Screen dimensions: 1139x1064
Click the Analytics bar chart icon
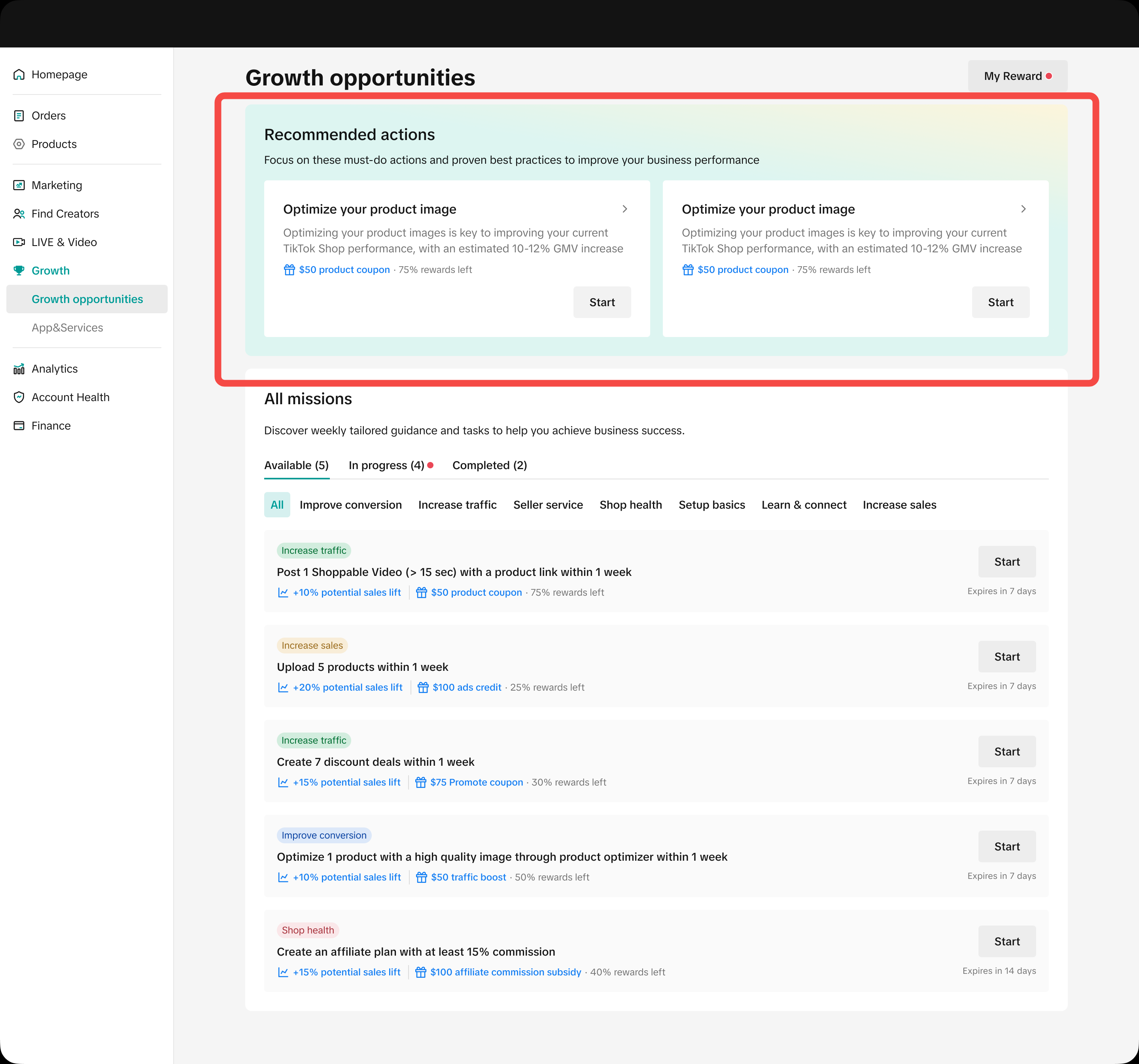tap(19, 369)
